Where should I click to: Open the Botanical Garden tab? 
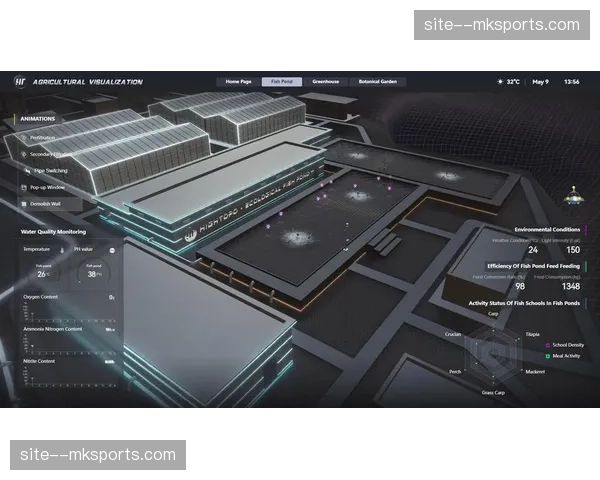tap(377, 81)
